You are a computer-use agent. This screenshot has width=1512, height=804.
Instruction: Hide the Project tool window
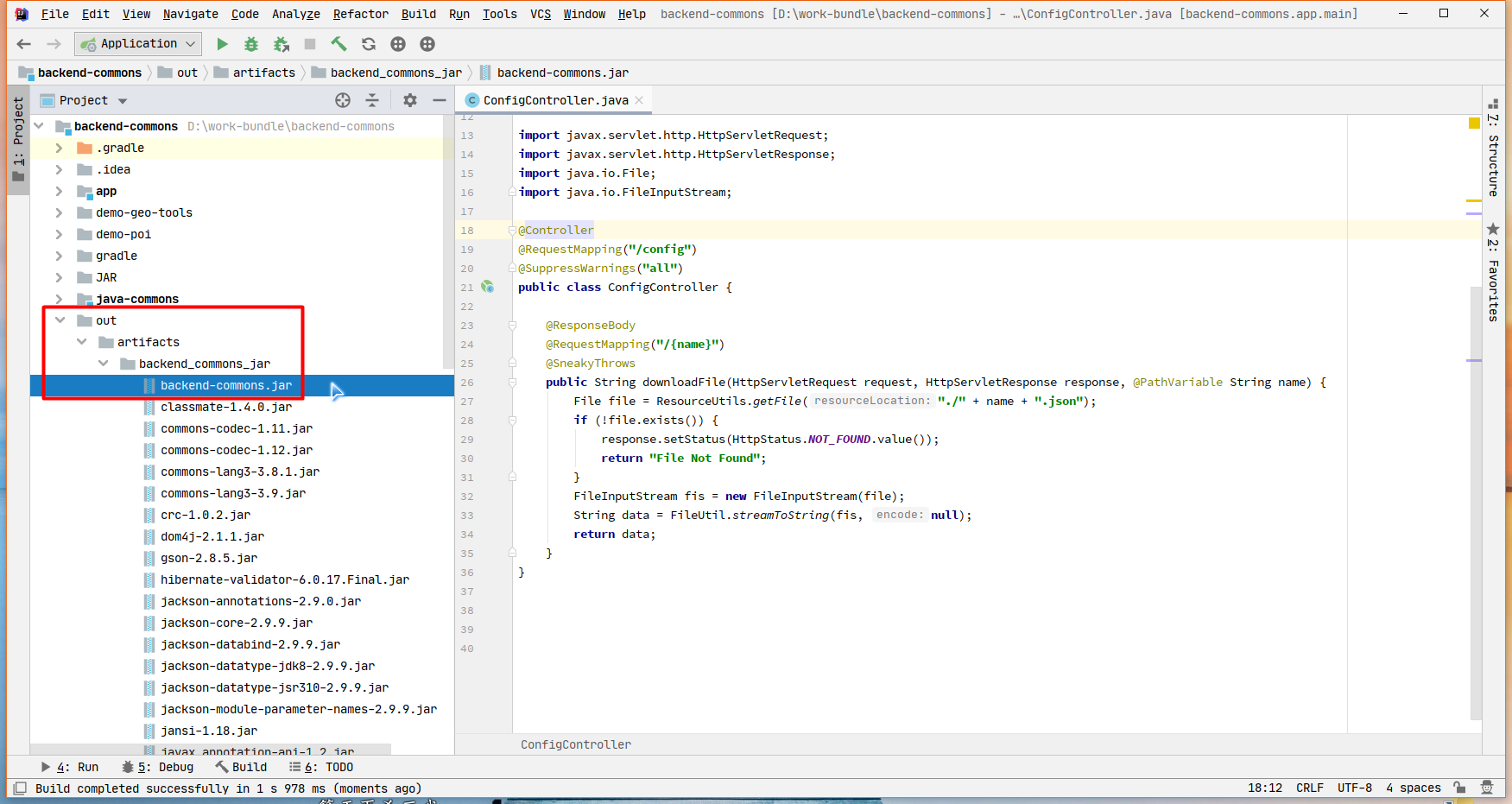(440, 100)
